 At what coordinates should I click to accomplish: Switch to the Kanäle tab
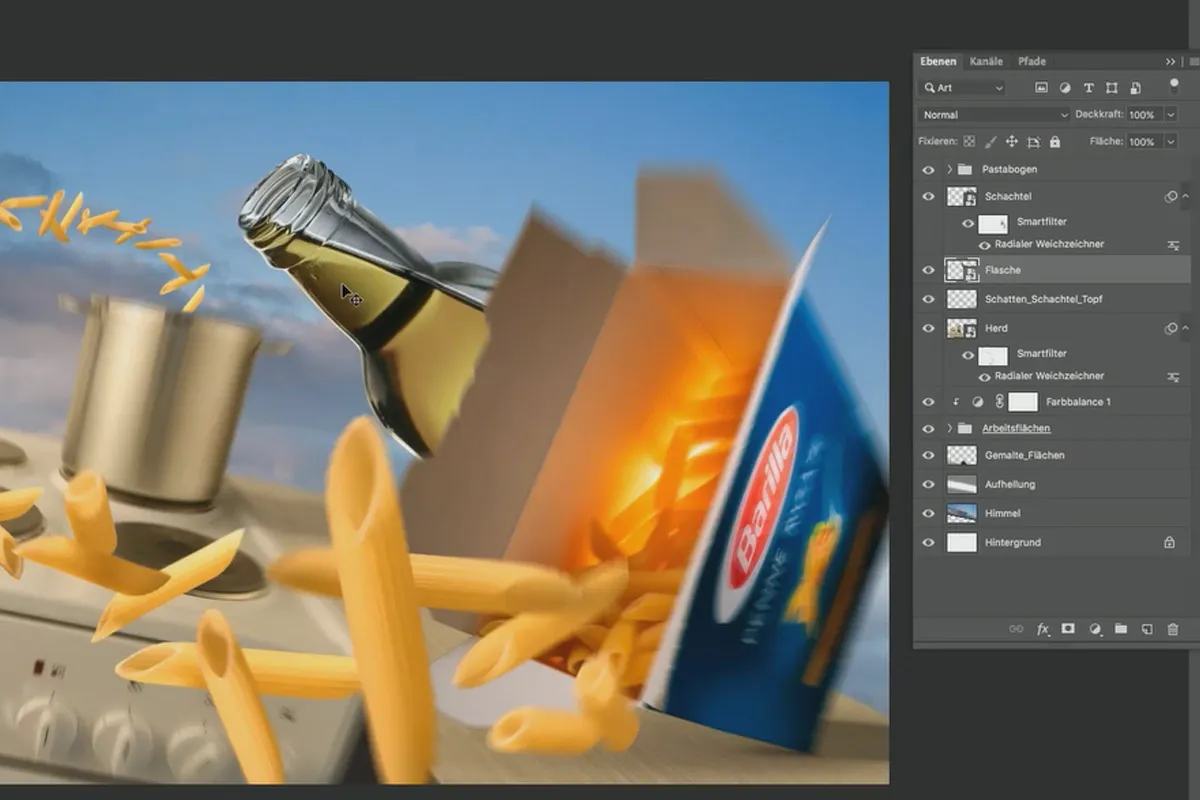pyautogui.click(x=986, y=61)
